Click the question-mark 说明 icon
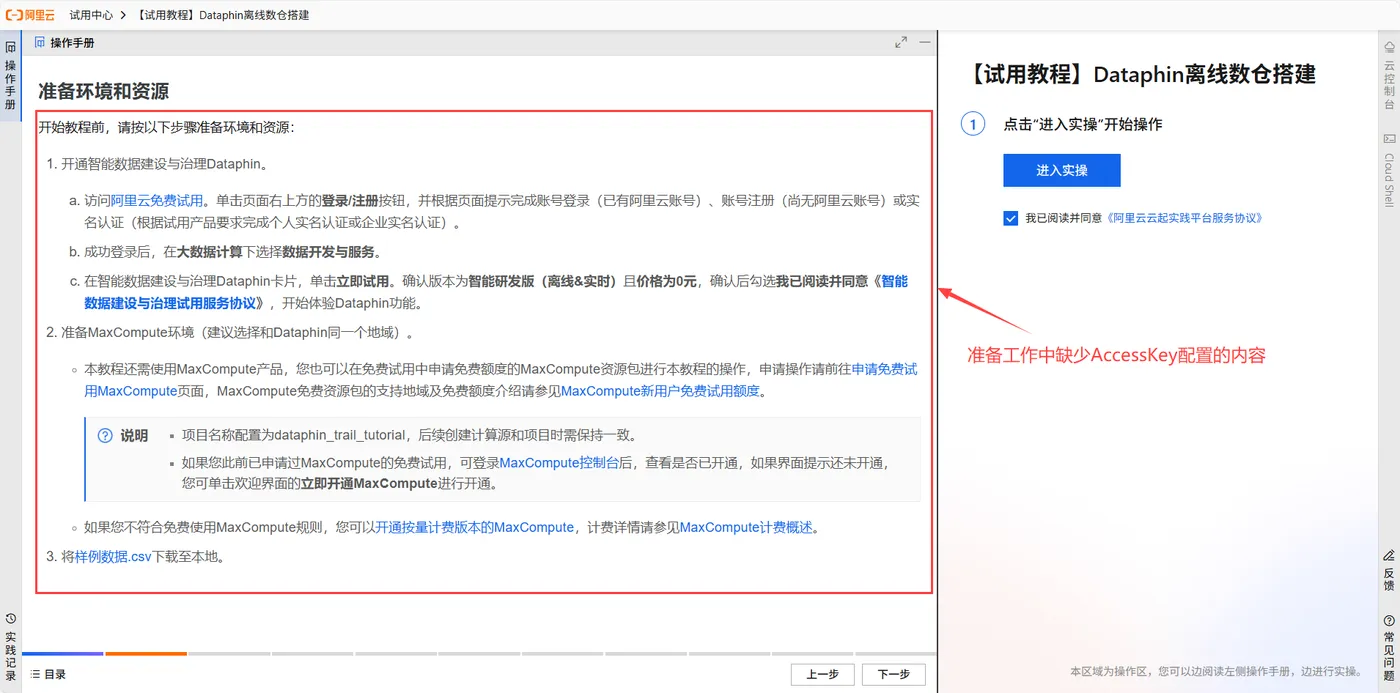Screen dimensions: 1400x693 click(x=105, y=436)
